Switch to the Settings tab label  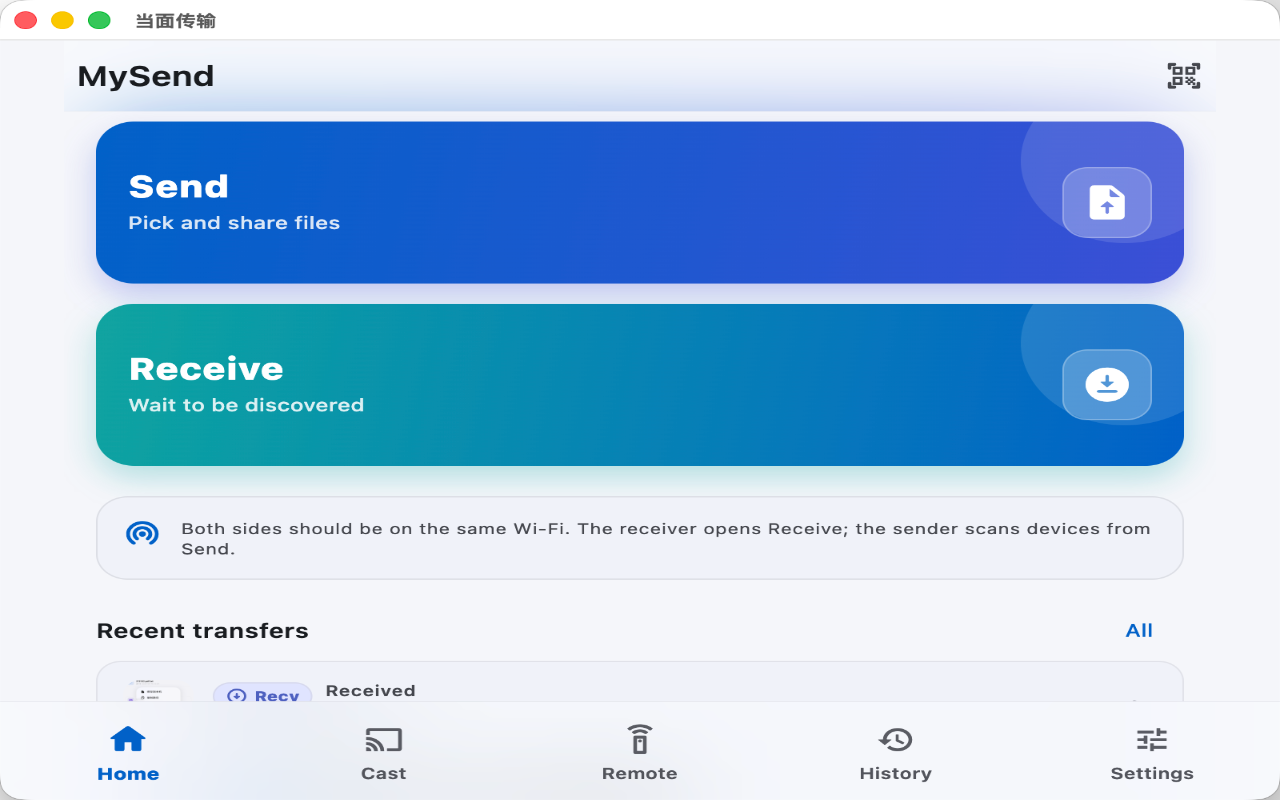tap(1152, 773)
